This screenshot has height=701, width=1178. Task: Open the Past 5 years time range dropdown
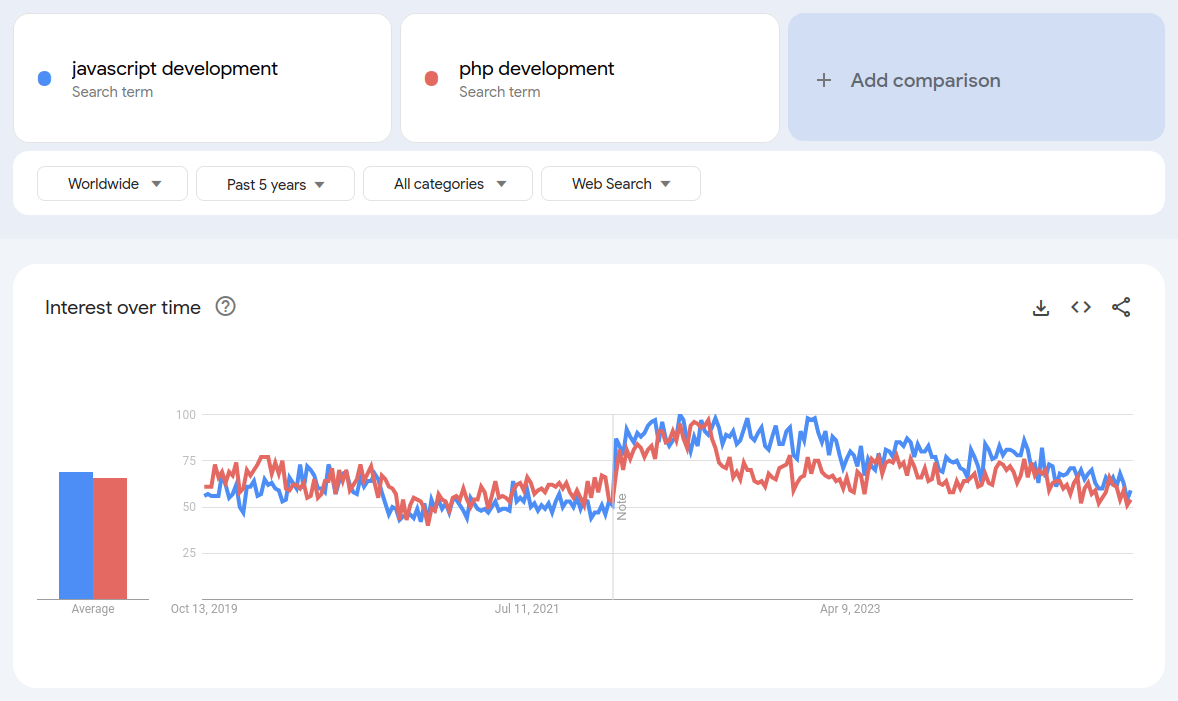[x=275, y=183]
